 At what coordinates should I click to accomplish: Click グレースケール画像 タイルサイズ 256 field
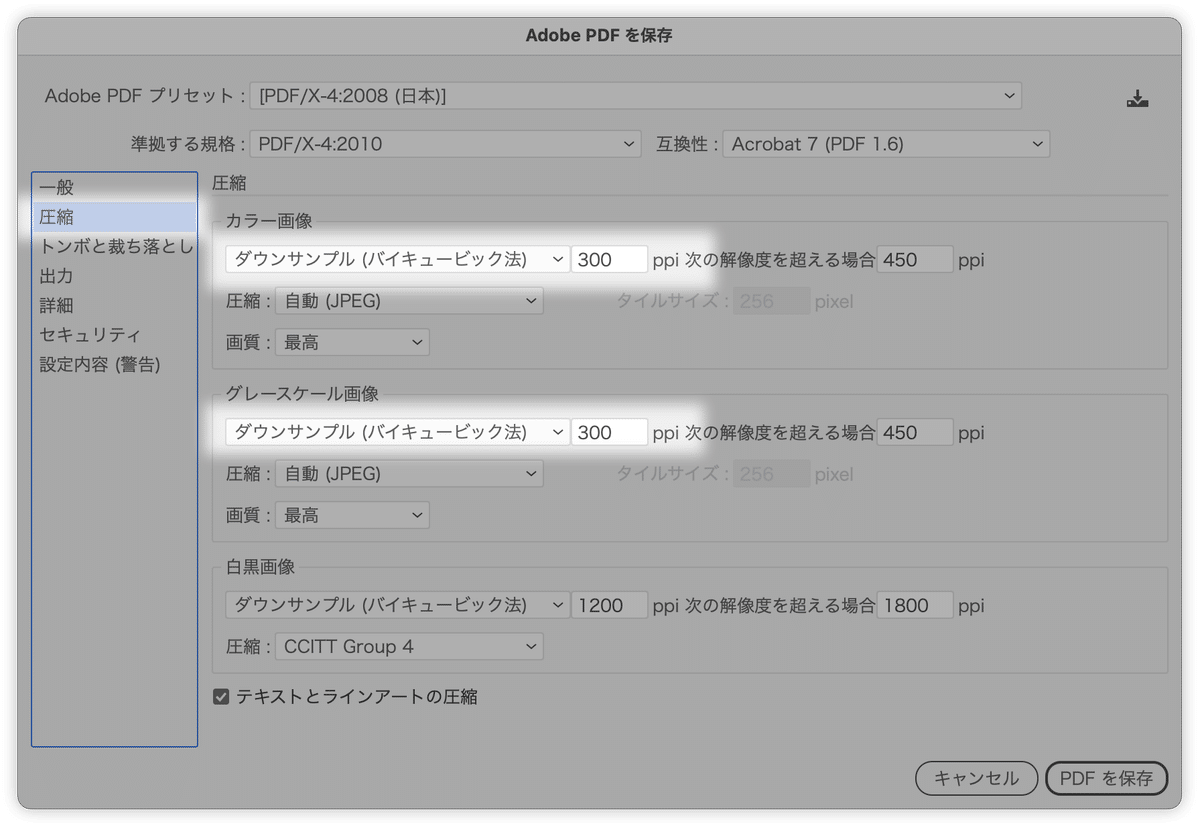pyautogui.click(x=772, y=474)
